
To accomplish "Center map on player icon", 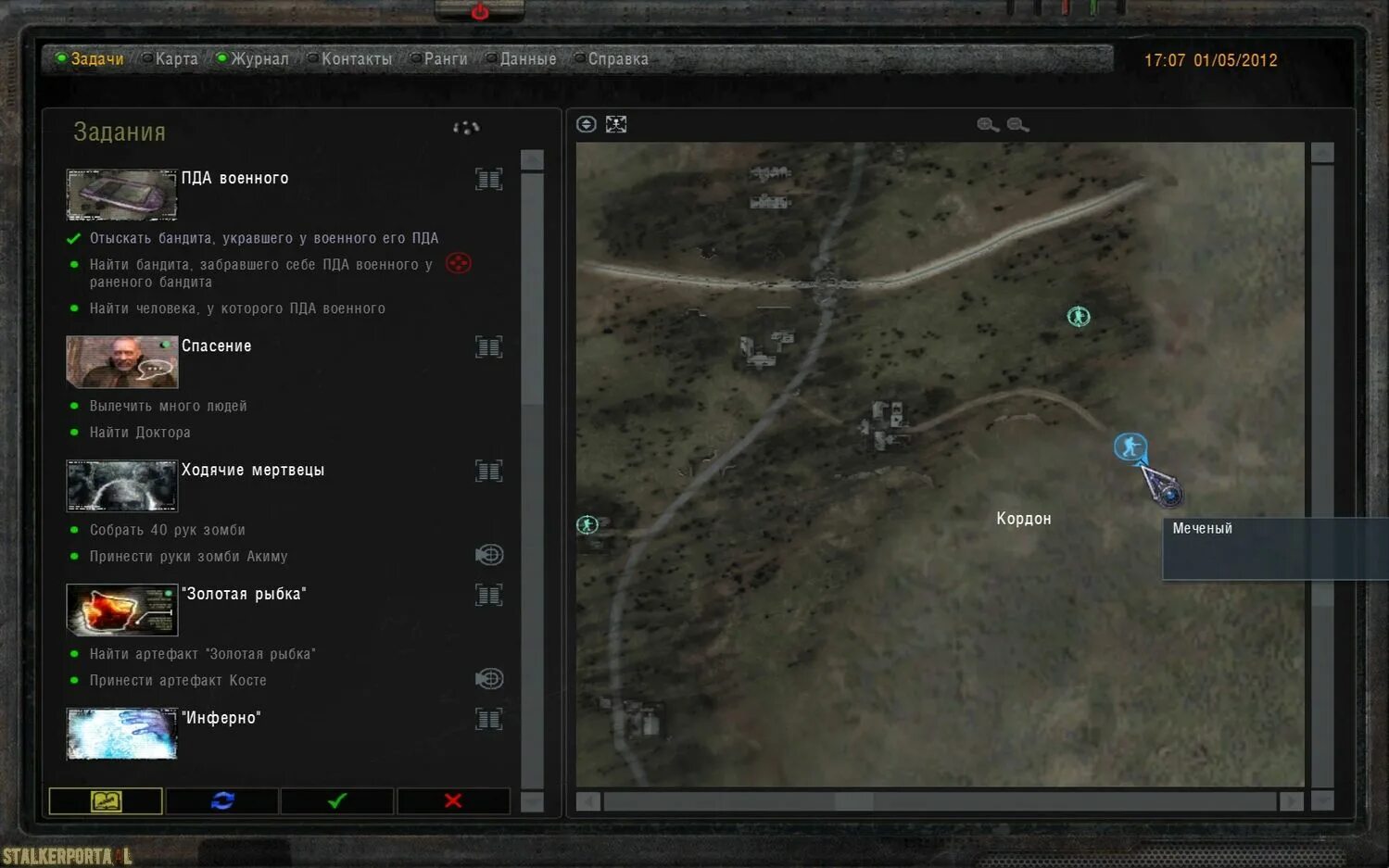I will [x=586, y=124].
